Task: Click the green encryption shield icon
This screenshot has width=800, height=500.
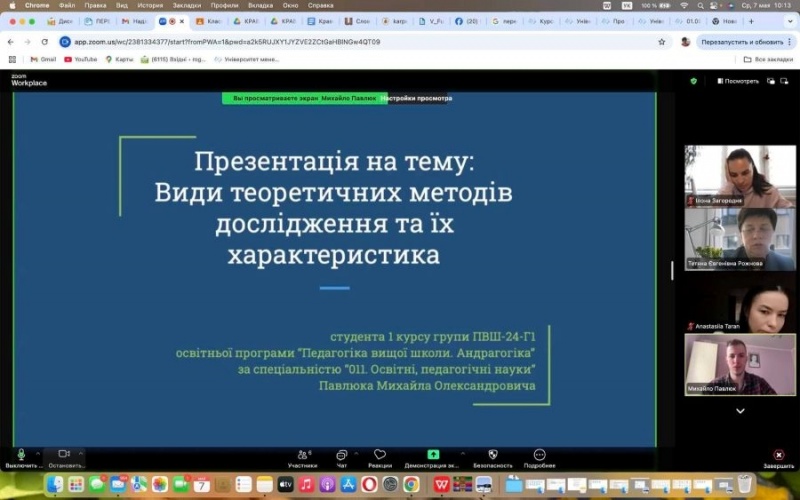Action: 694,81
